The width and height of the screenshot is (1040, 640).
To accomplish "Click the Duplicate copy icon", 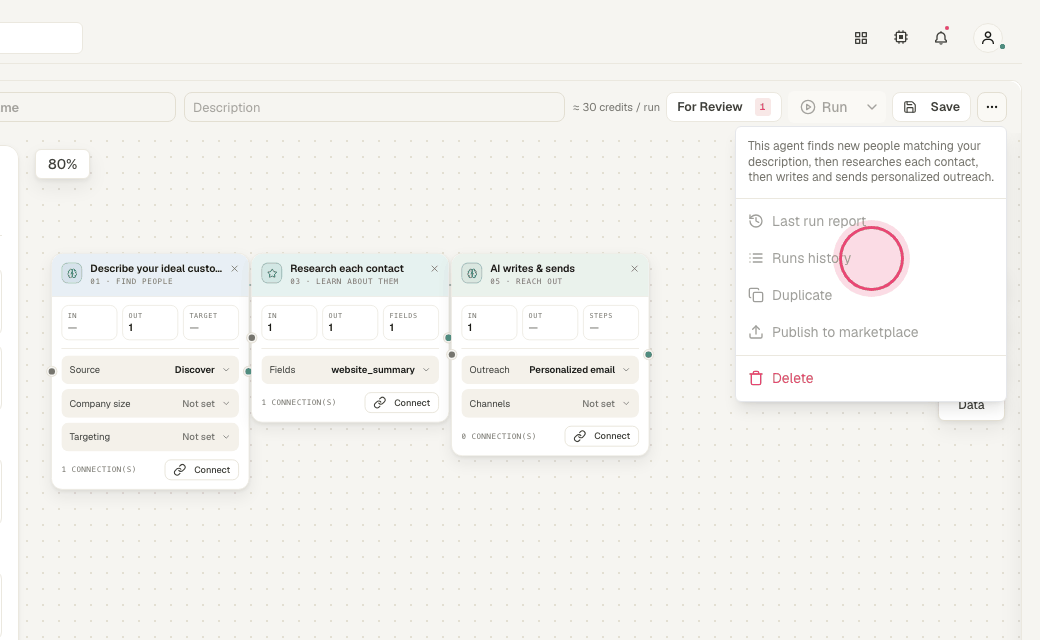I will point(755,295).
